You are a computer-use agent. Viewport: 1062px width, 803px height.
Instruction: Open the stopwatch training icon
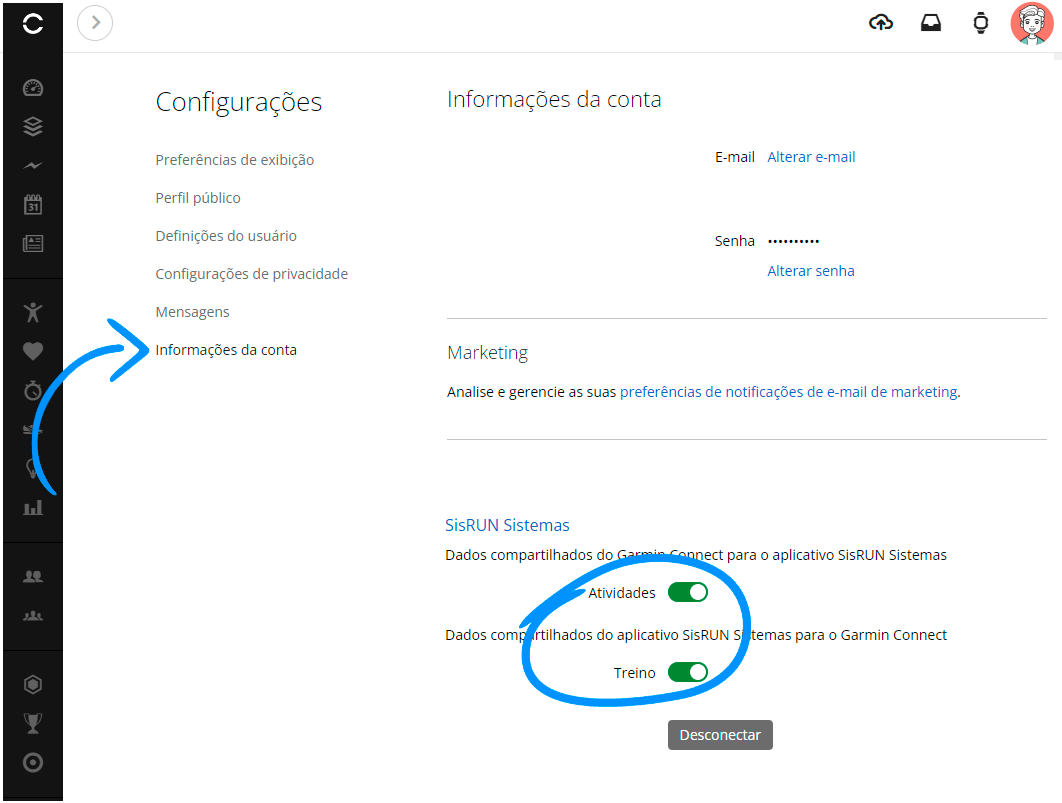click(x=33, y=390)
